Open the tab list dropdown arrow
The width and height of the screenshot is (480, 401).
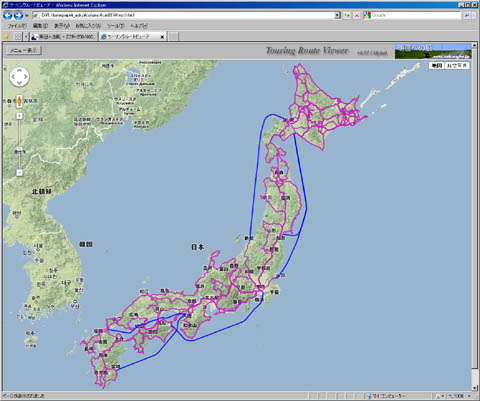[25, 36]
